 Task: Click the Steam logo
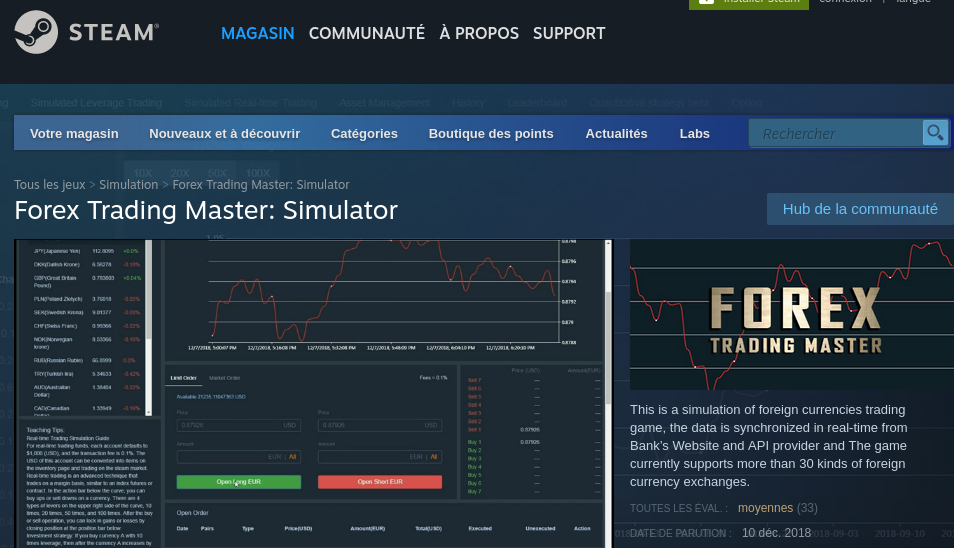(86, 32)
